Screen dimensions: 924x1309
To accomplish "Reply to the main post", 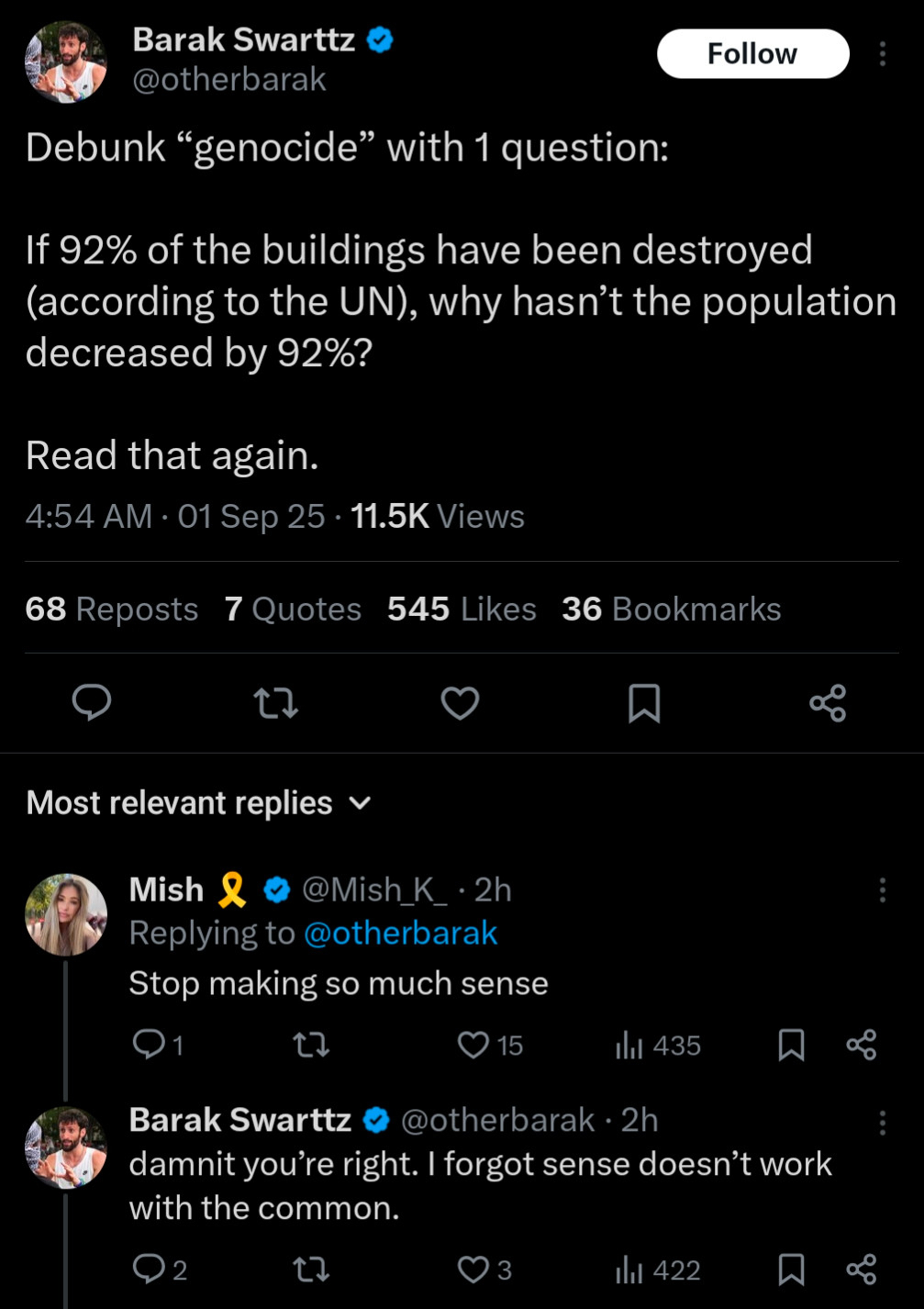I will 92,703.
